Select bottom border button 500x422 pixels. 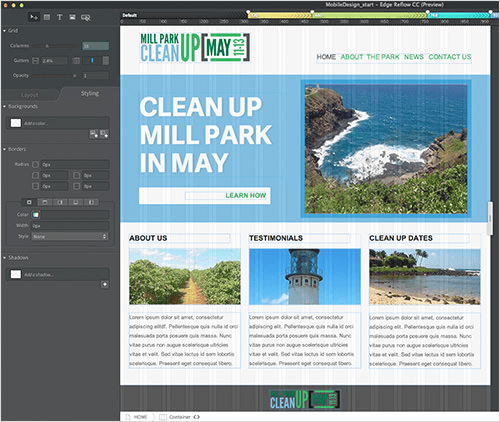76,202
